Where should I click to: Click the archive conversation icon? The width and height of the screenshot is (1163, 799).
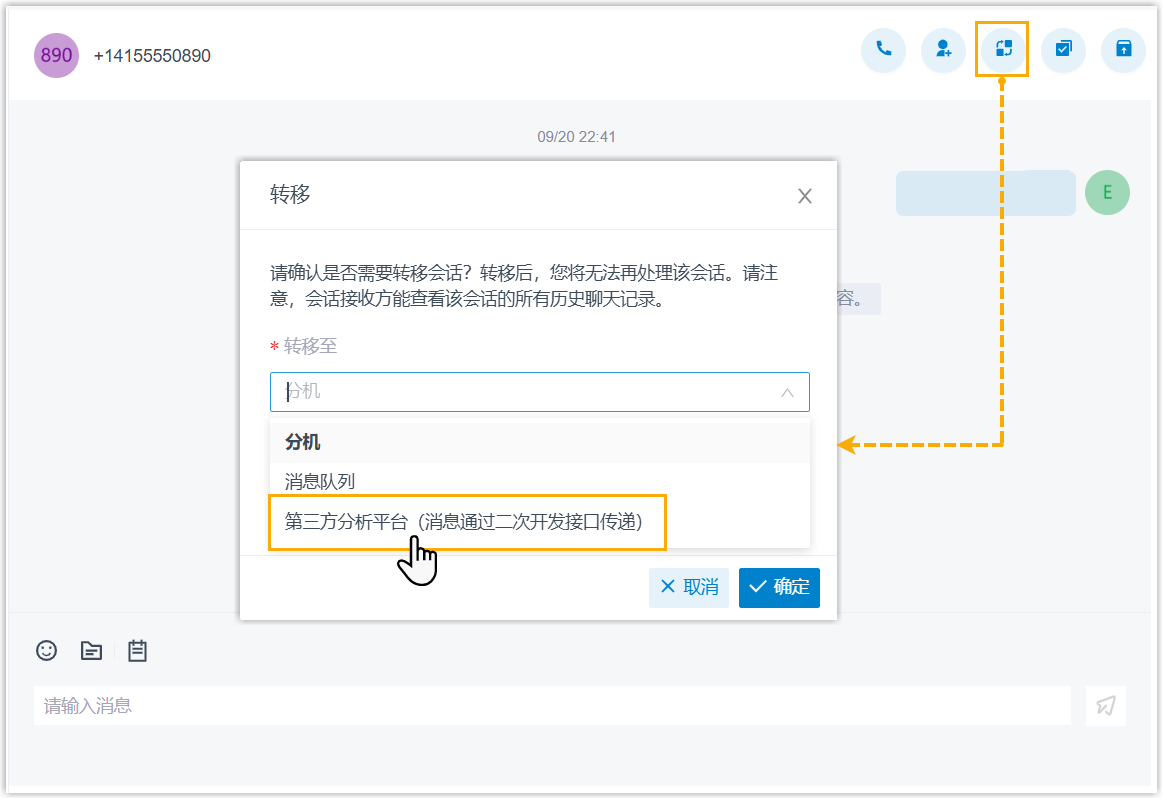point(1123,49)
